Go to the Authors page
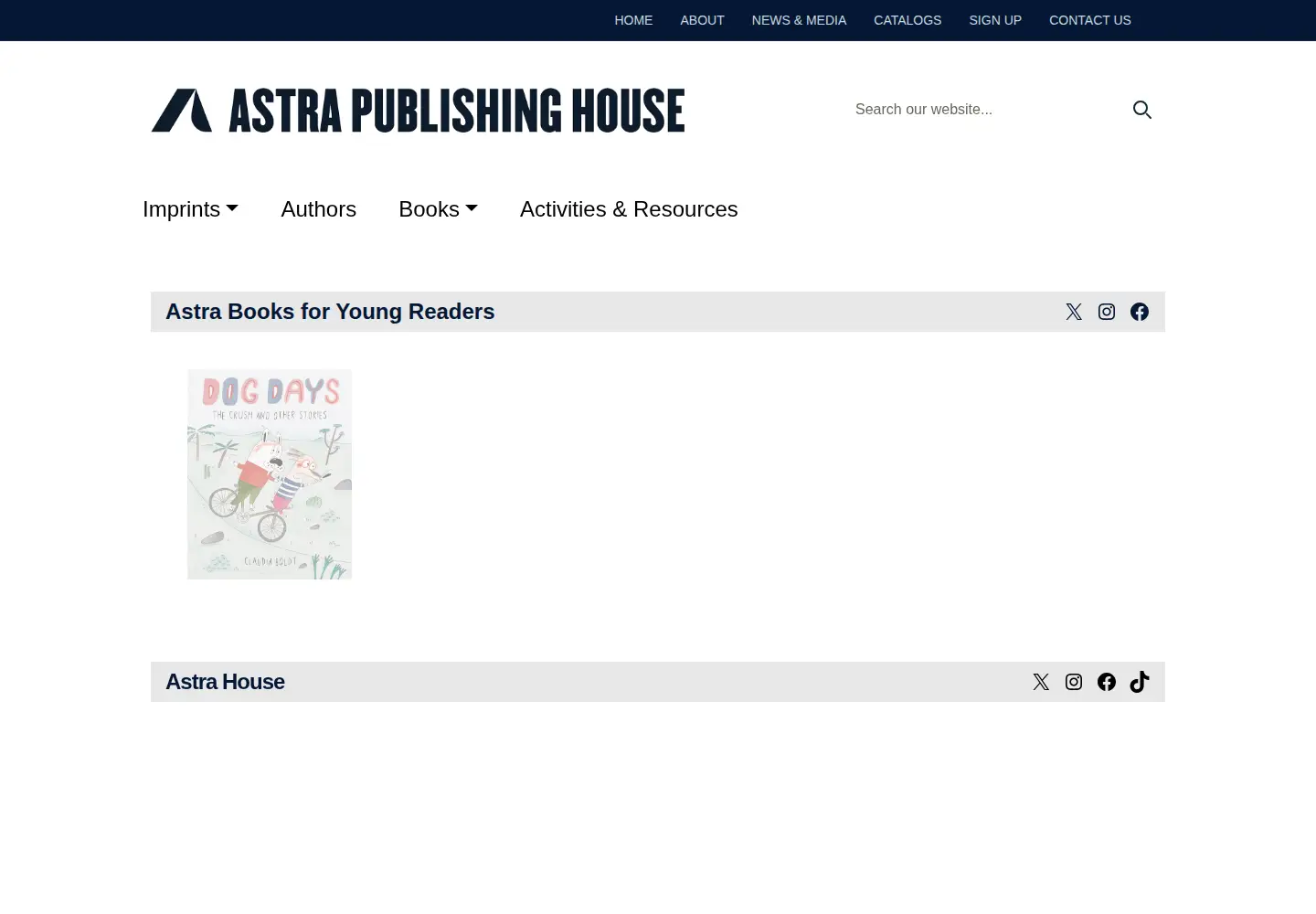The height and width of the screenshot is (914, 1316). 318,209
